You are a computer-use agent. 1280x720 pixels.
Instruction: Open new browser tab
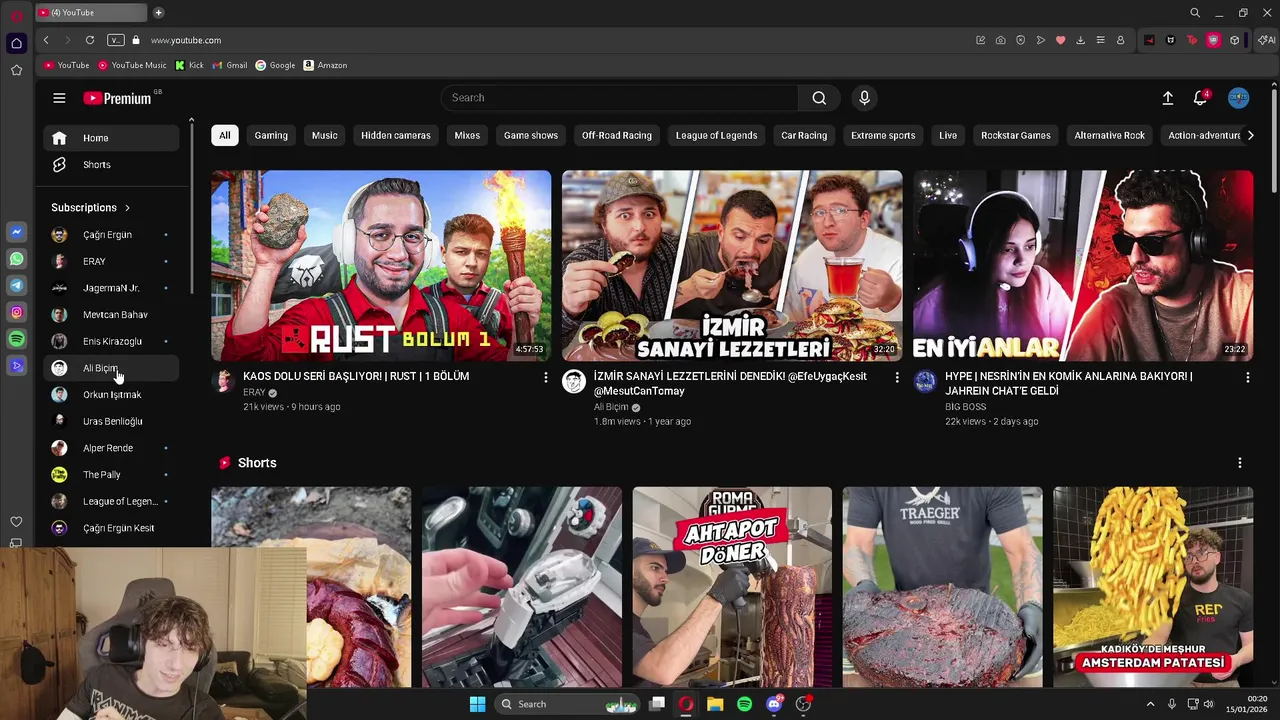tap(158, 13)
